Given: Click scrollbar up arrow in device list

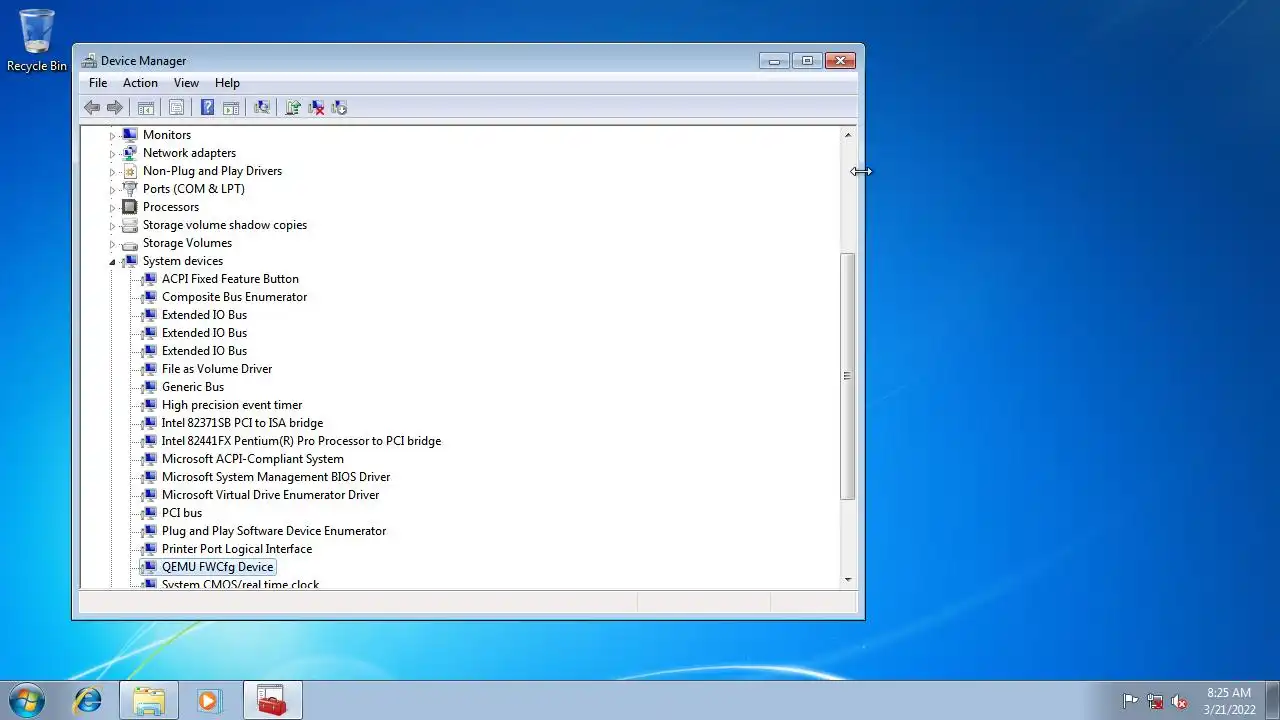Looking at the screenshot, I should tap(848, 135).
